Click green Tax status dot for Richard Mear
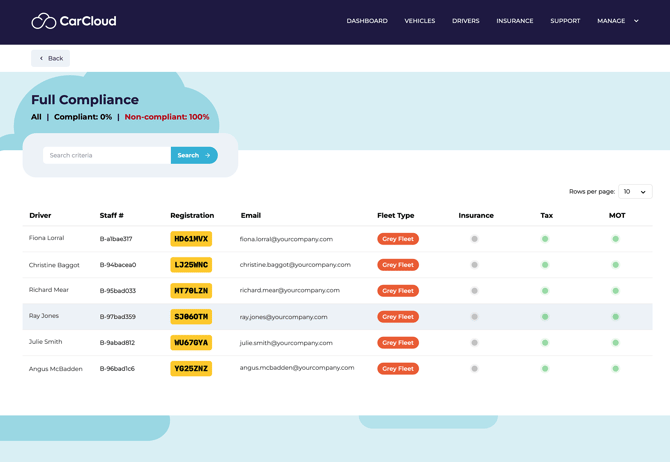Image resolution: width=670 pixels, height=462 pixels. 545,291
